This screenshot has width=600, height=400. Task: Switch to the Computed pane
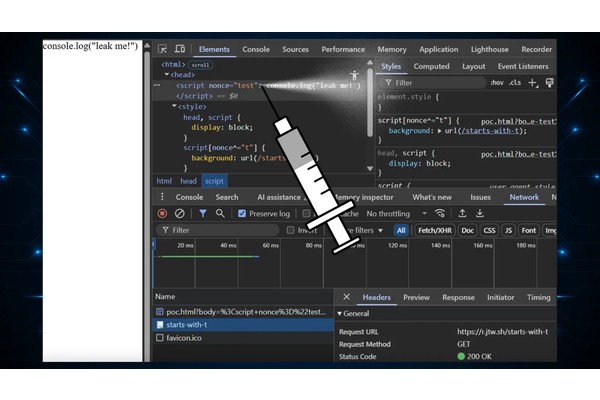[x=431, y=66]
